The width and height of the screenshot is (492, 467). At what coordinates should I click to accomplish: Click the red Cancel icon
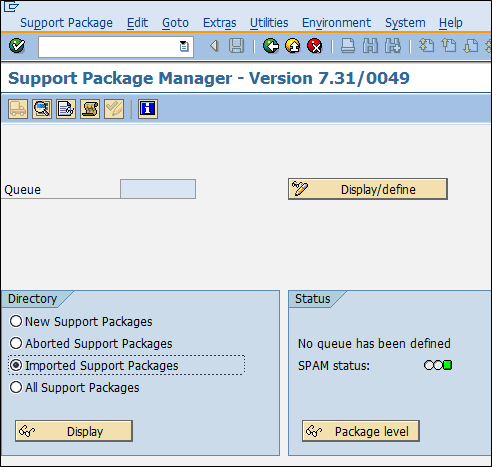[x=315, y=46]
